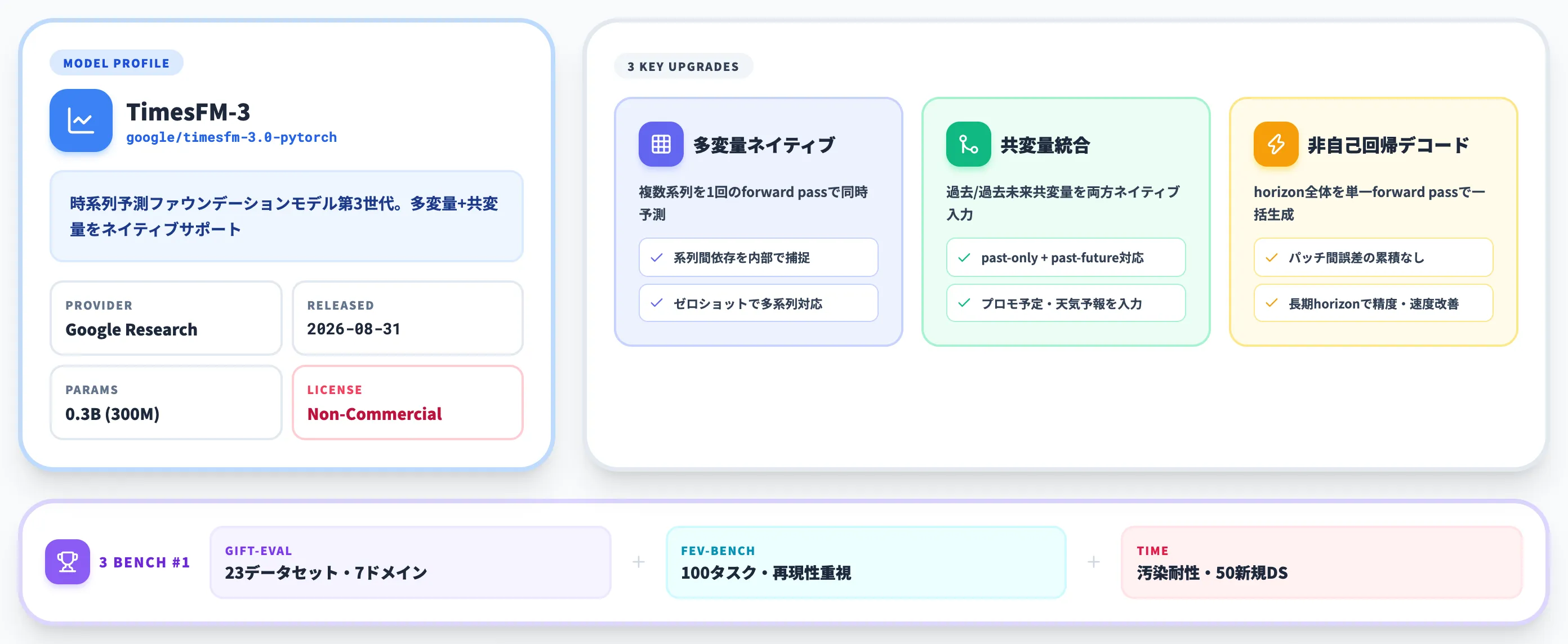Select the FEV-BENCH benchmark card
Image resolution: width=1568 pixels, height=644 pixels.
click(866, 562)
